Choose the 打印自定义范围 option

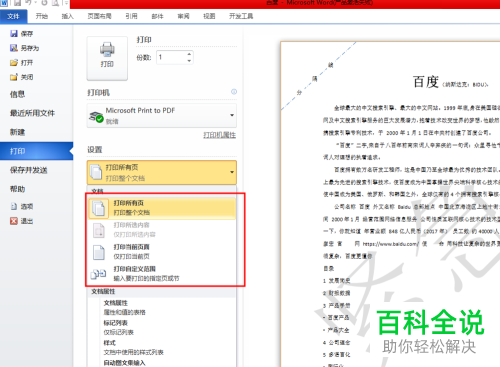click(162, 274)
